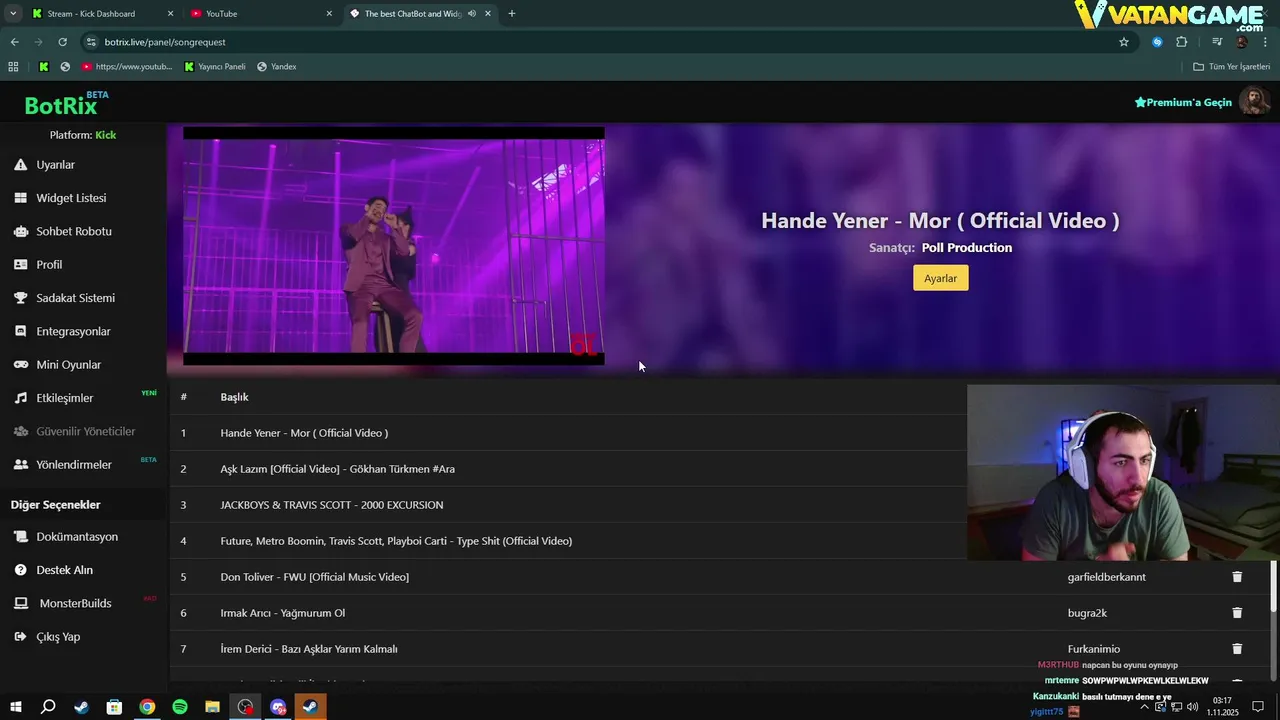Go back to previous page
Image resolution: width=1280 pixels, height=720 pixels.
(x=14, y=42)
